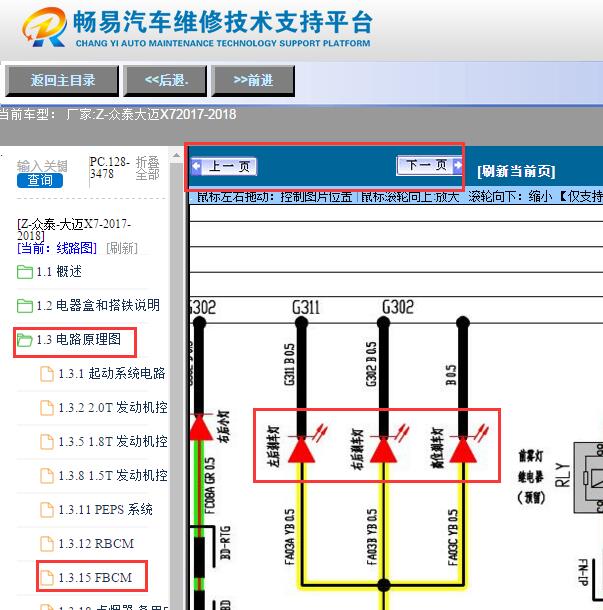Click the FA03B YB 0.5 wire label
Screen dimensions: 603x610
pyautogui.click(x=372, y=537)
